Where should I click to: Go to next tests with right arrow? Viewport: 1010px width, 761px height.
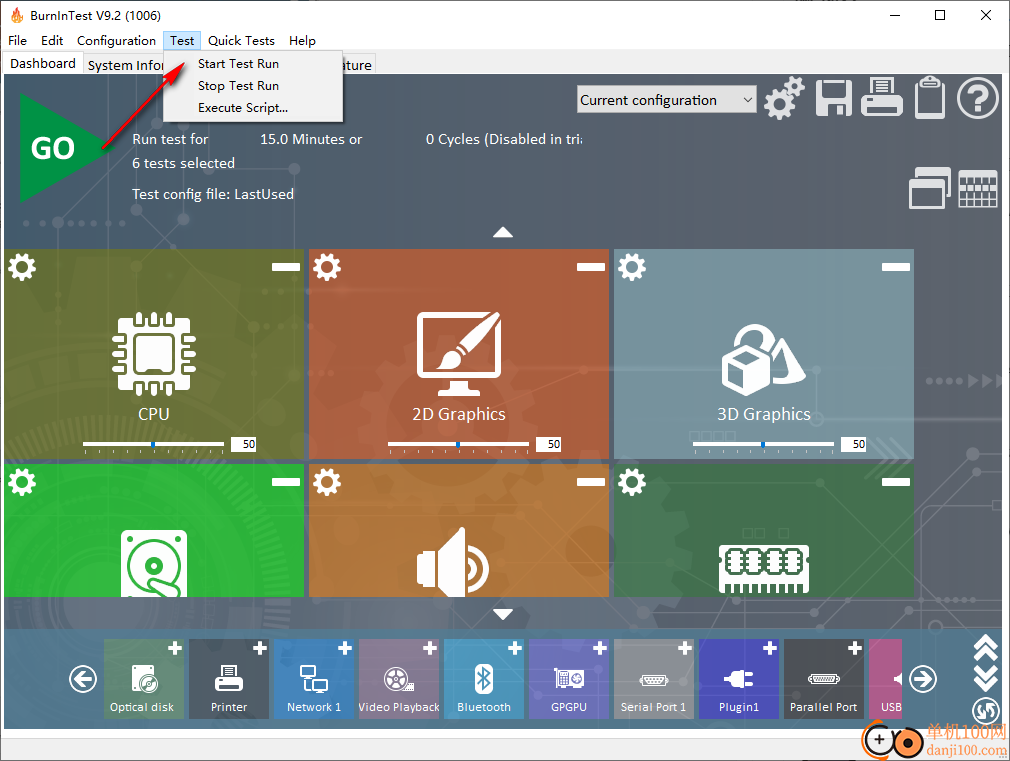point(923,679)
